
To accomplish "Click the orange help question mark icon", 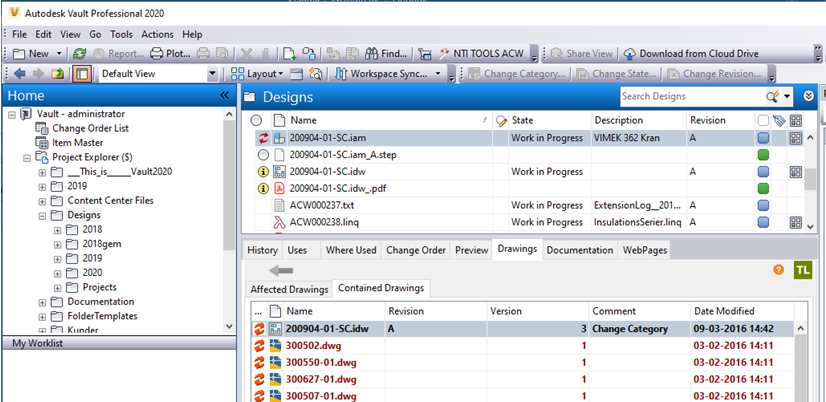I will point(779,270).
